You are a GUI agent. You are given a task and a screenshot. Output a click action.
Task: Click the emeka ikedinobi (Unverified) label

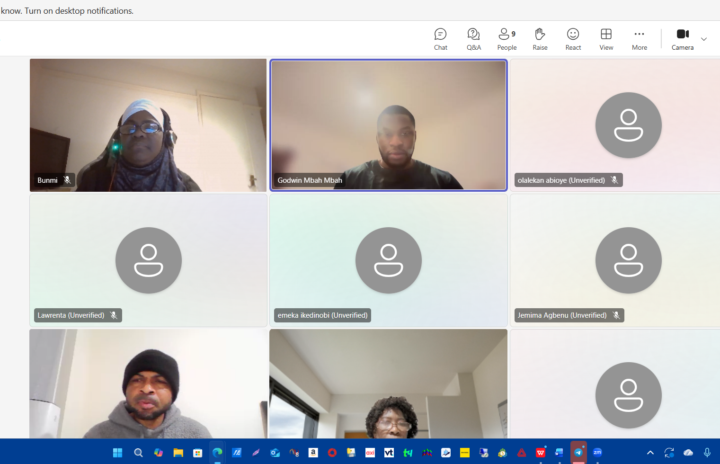coord(322,315)
